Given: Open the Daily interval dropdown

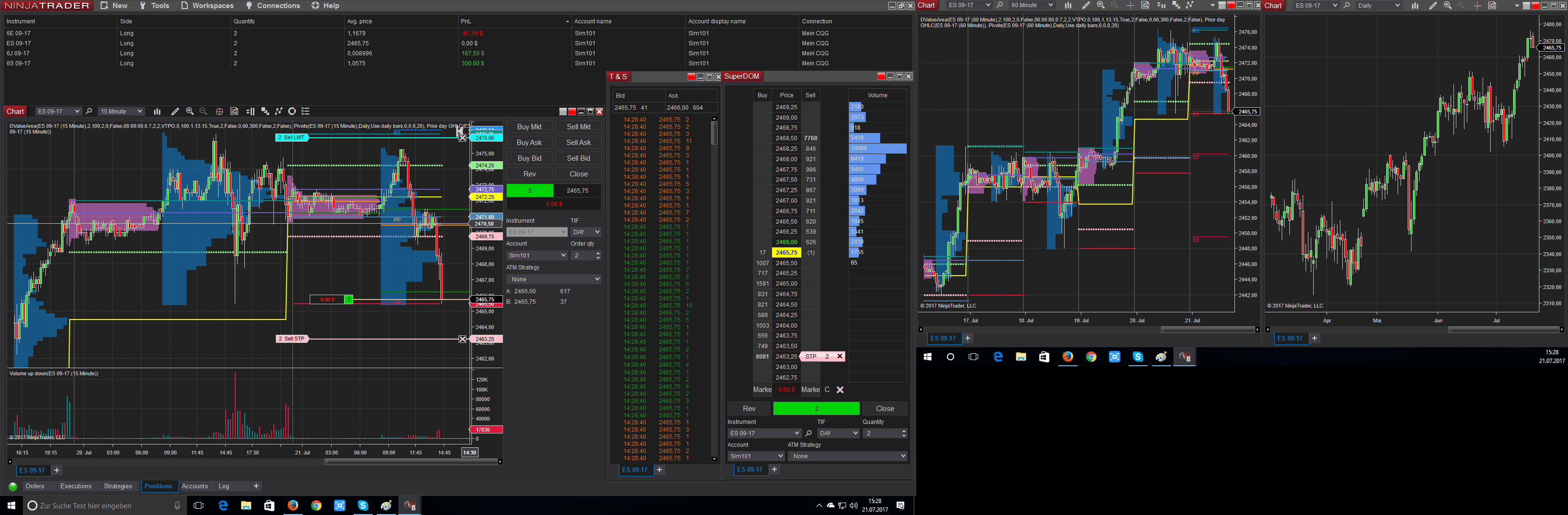Looking at the screenshot, I should 1379,5.
